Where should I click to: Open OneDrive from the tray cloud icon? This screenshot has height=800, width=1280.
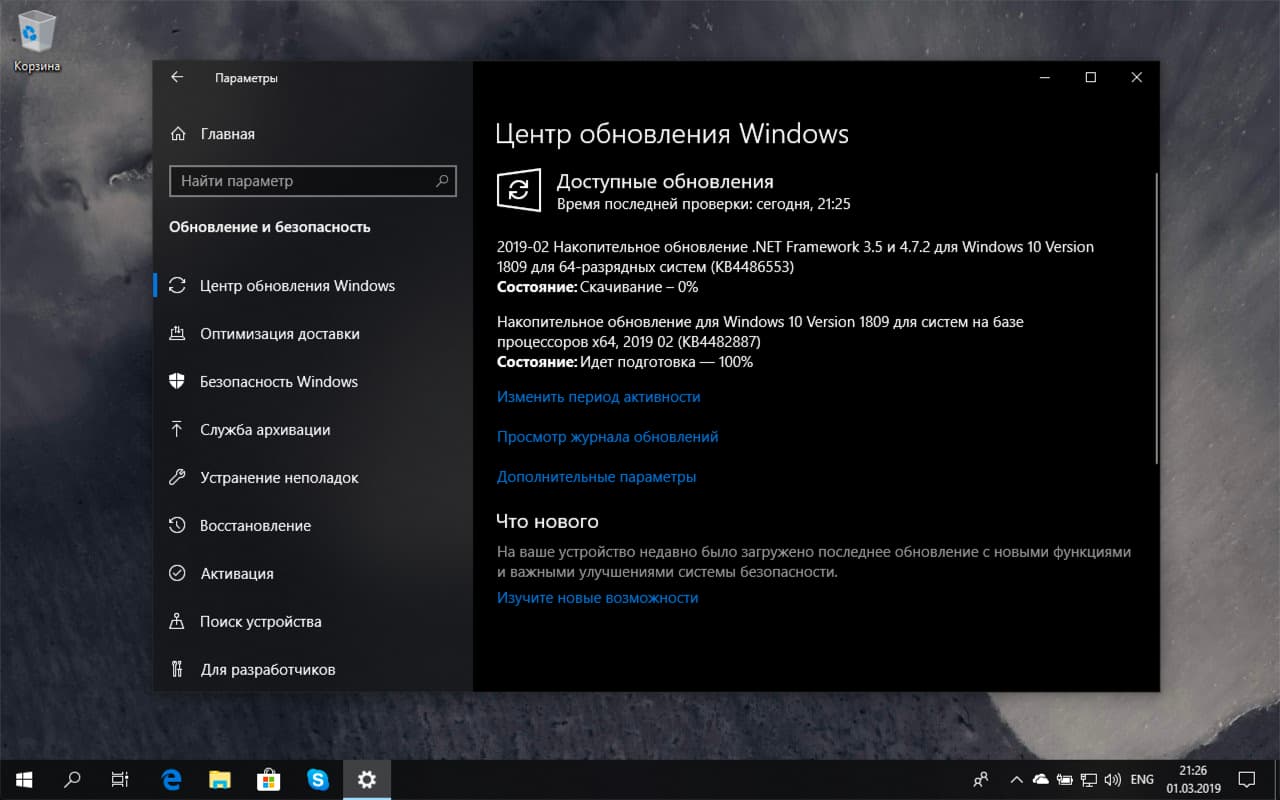pos(1040,779)
